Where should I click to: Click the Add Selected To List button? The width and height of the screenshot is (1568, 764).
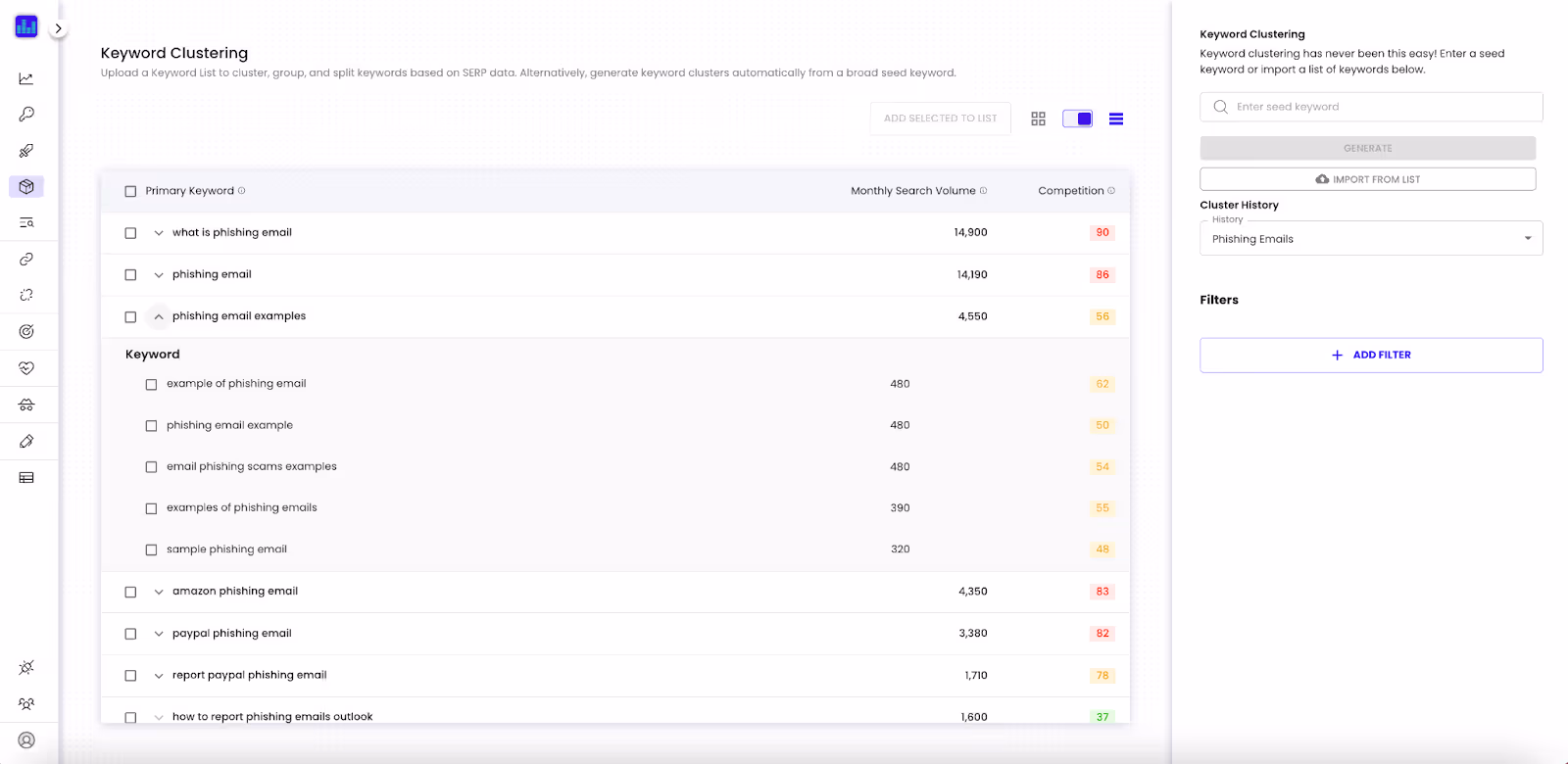tap(941, 119)
